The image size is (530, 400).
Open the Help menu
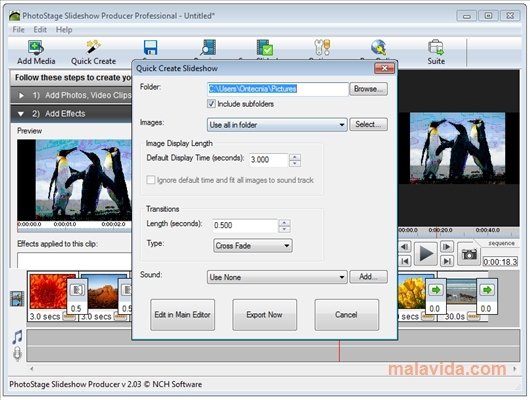64,30
